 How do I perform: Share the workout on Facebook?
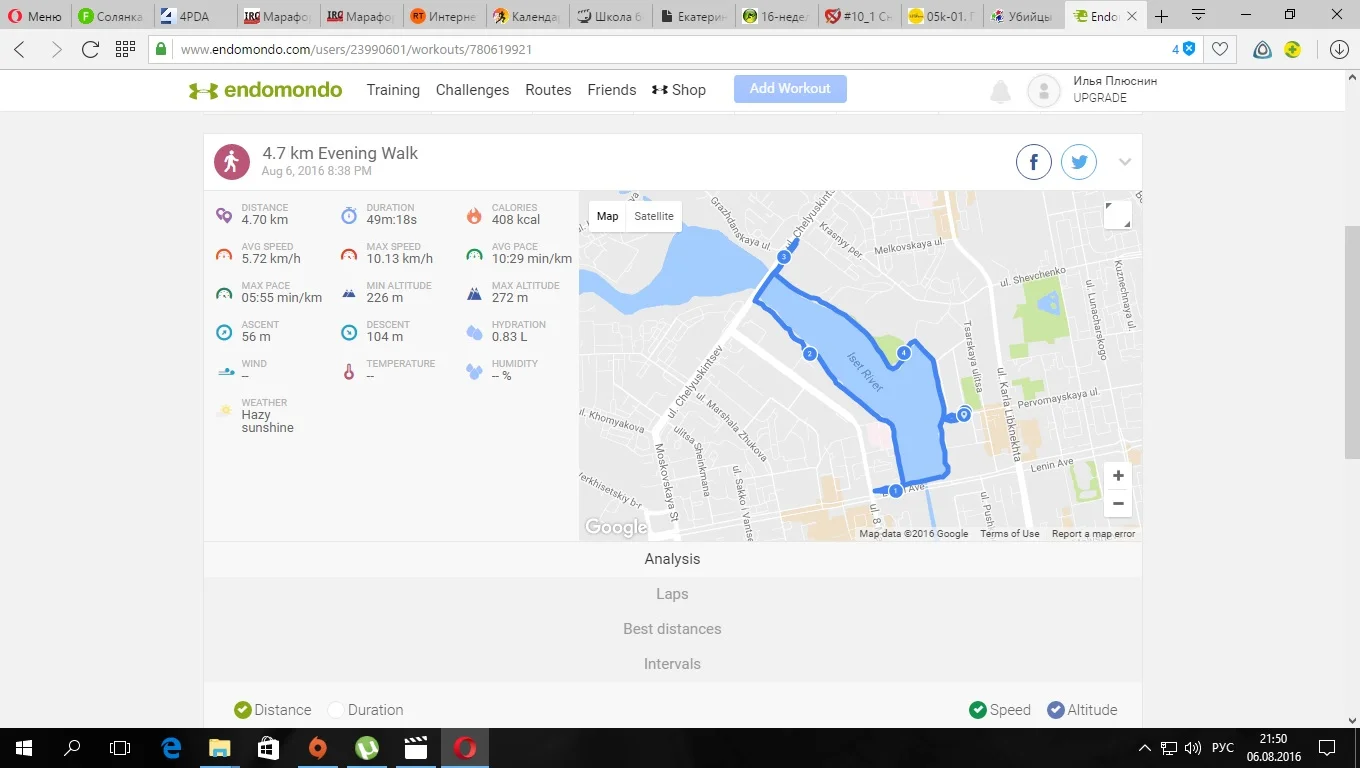pyautogui.click(x=1034, y=162)
